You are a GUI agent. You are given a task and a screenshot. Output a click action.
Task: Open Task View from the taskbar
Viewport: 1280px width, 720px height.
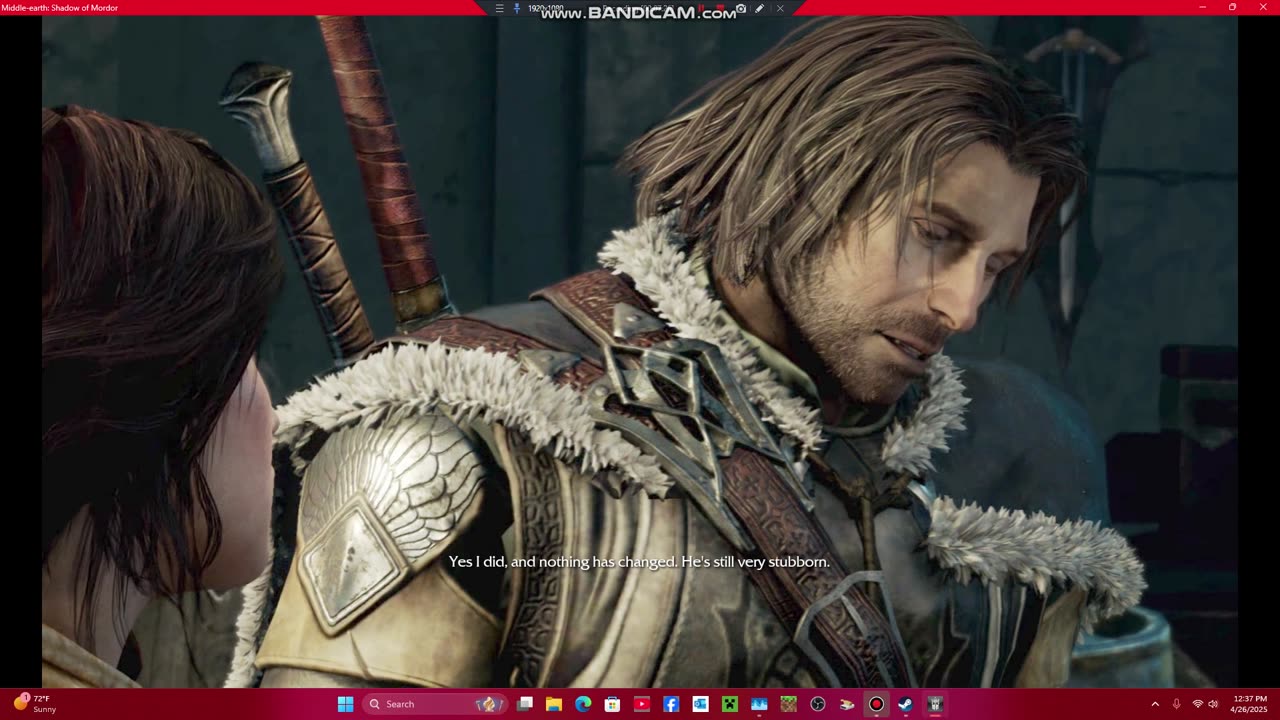tap(525, 704)
